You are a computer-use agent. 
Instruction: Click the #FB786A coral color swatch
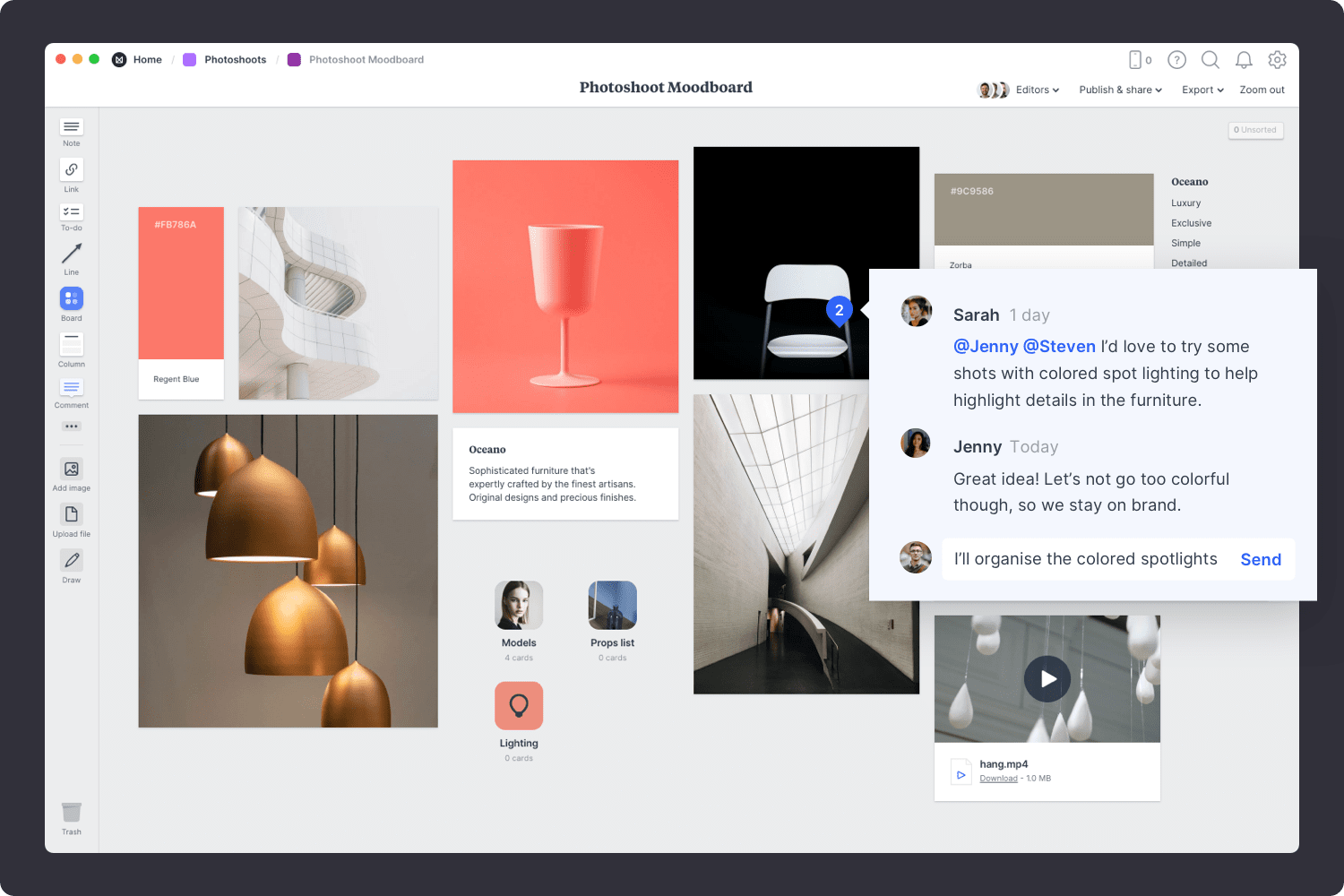(181, 282)
